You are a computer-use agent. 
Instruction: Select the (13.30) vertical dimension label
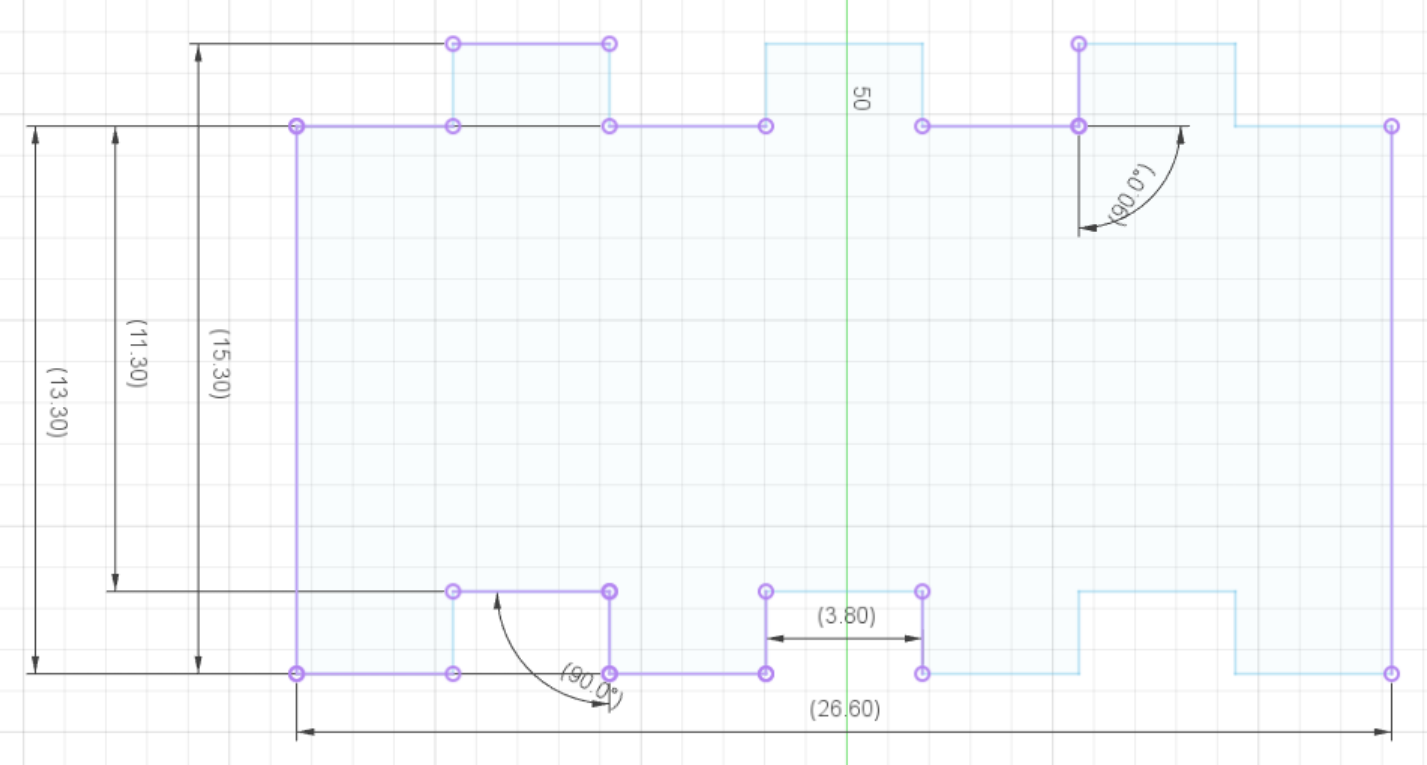click(57, 402)
